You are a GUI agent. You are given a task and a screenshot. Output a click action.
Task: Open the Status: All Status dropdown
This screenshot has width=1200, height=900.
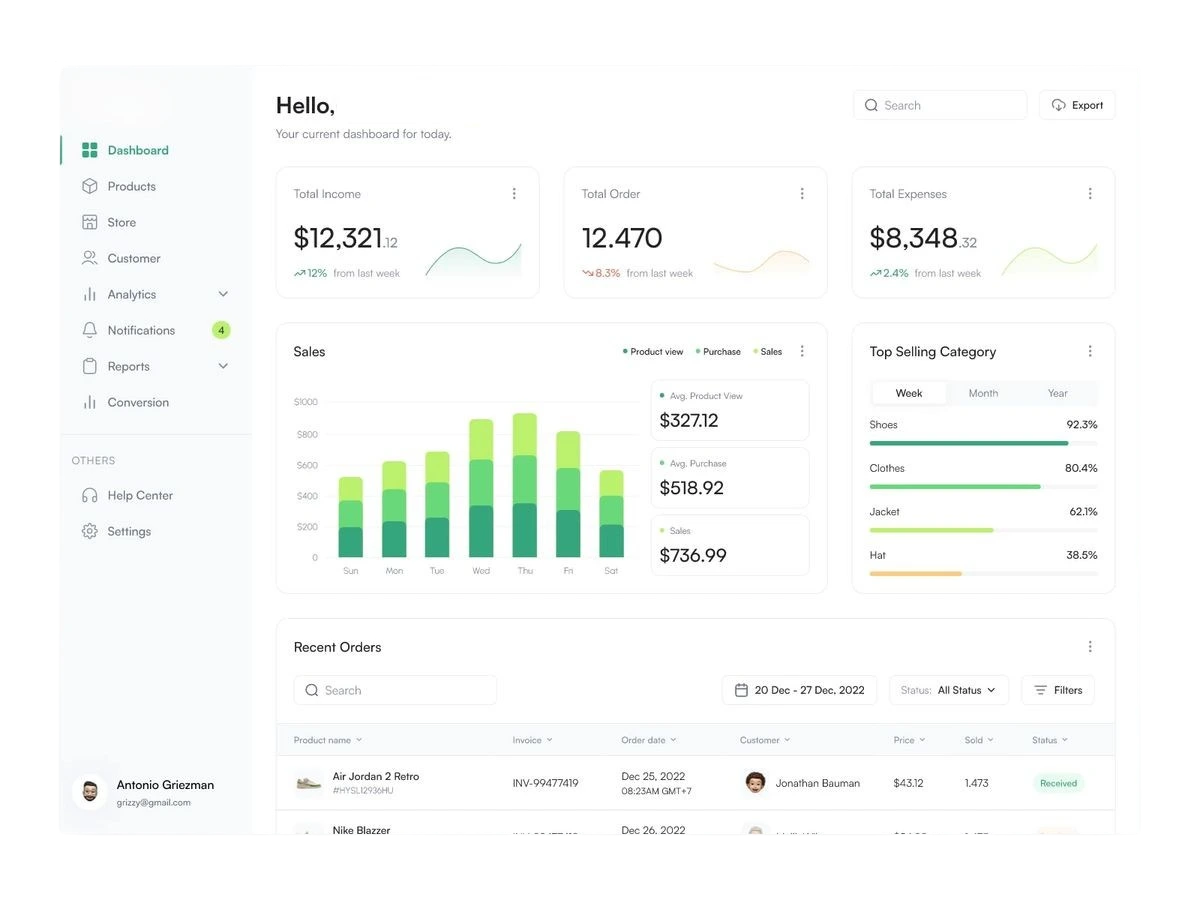(x=948, y=689)
